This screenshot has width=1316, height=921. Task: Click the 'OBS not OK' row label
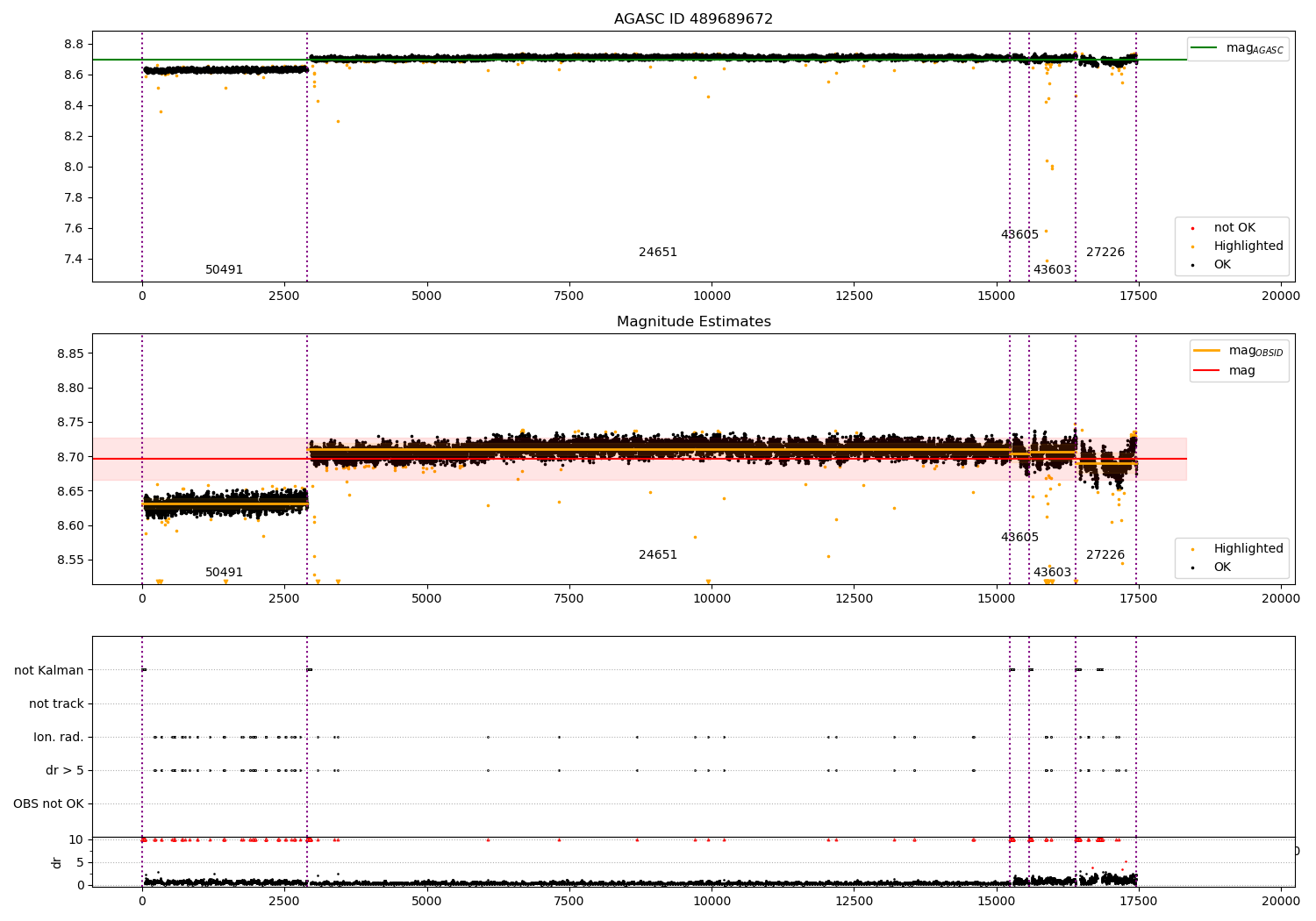point(48,803)
